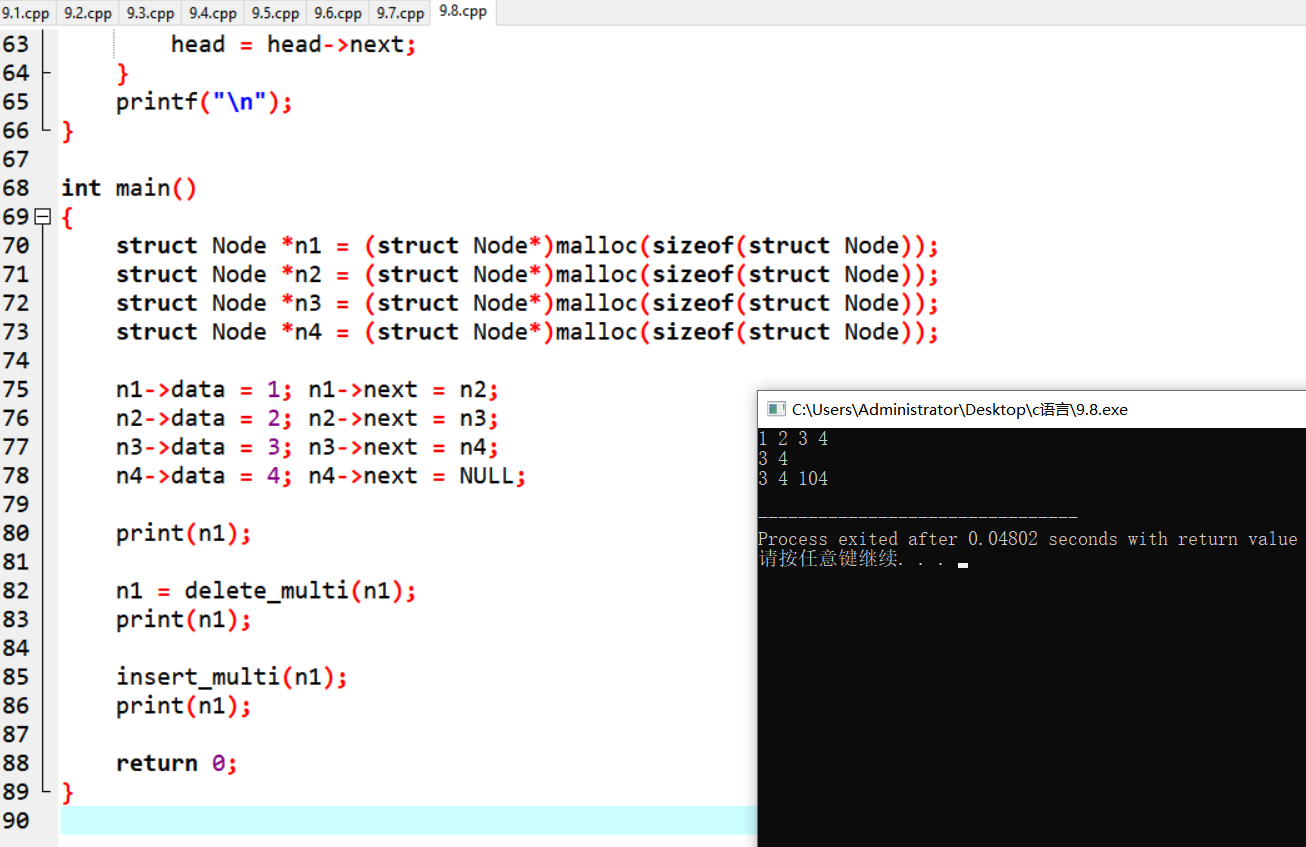This screenshot has height=847, width=1306.
Task: Click the "Process exited after 0.04802 seconds" line
Action: point(1027,539)
